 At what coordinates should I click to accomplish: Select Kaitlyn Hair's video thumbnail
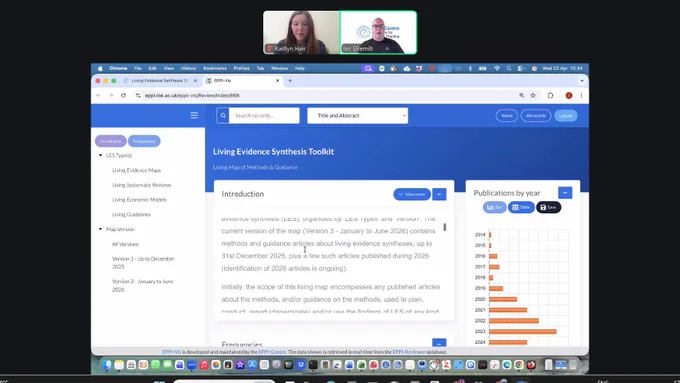click(301, 33)
